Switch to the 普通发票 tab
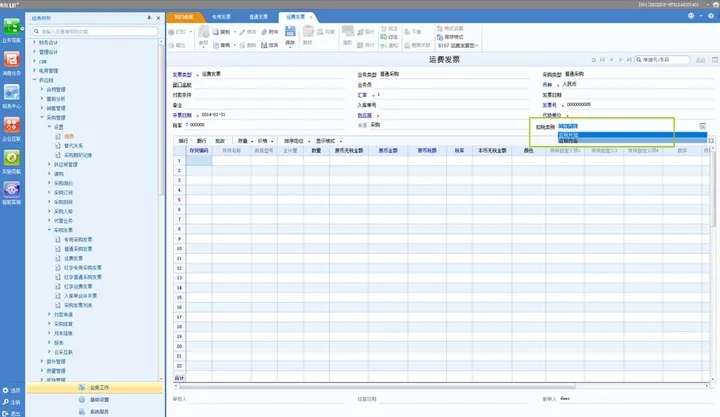720x417 pixels. click(x=259, y=17)
